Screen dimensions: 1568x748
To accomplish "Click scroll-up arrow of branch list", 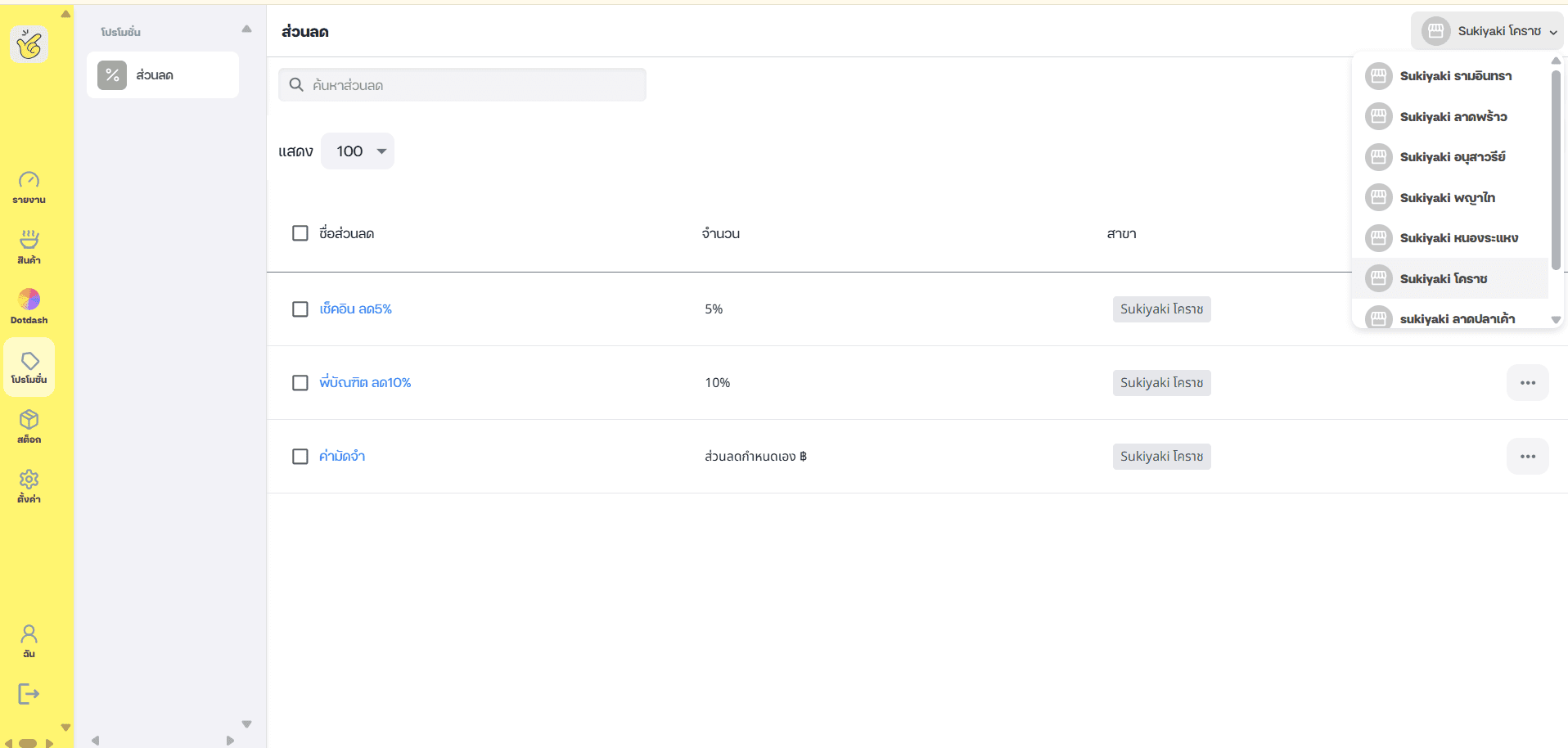I will pos(1556,61).
